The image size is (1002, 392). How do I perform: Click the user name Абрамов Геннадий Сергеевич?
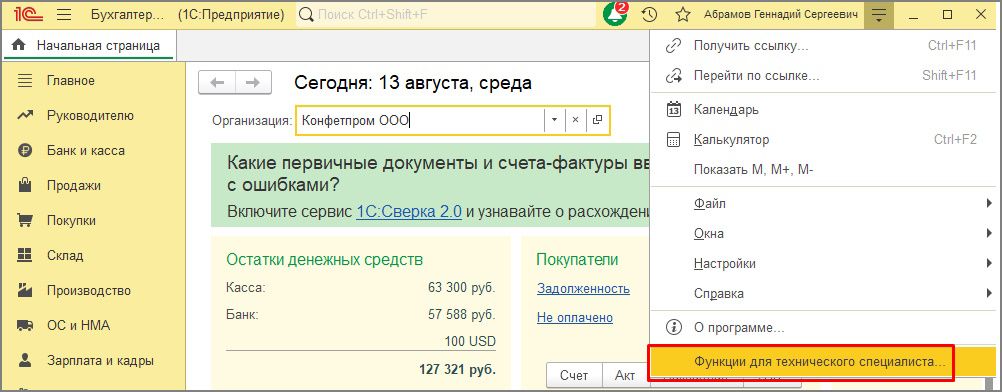click(x=781, y=14)
